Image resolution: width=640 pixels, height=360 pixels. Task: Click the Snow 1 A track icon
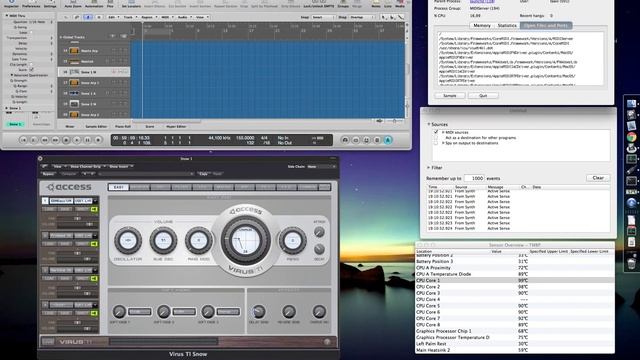coord(74,93)
